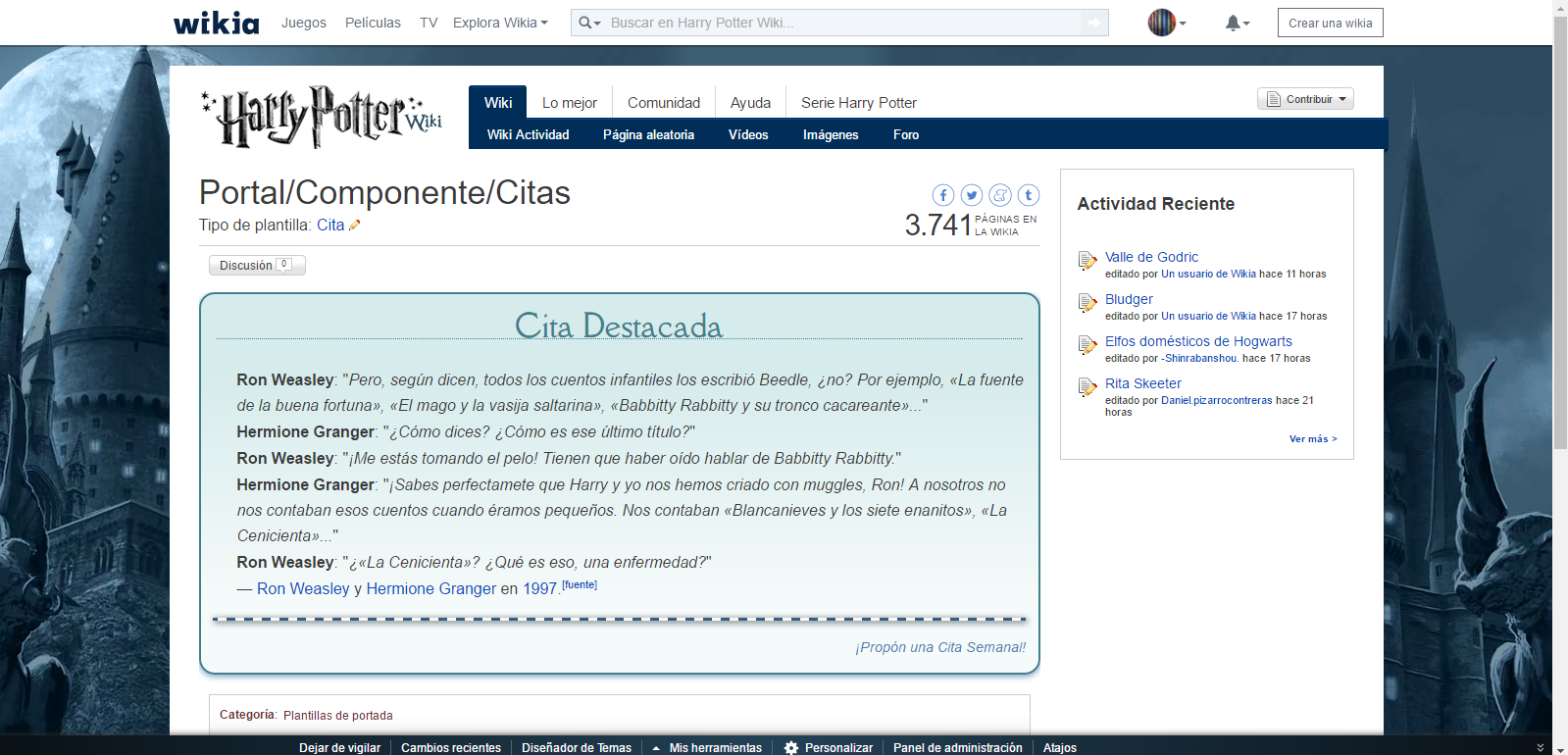Share page on Tumblr icon
Screen dimensions: 1568x755
tap(1029, 195)
